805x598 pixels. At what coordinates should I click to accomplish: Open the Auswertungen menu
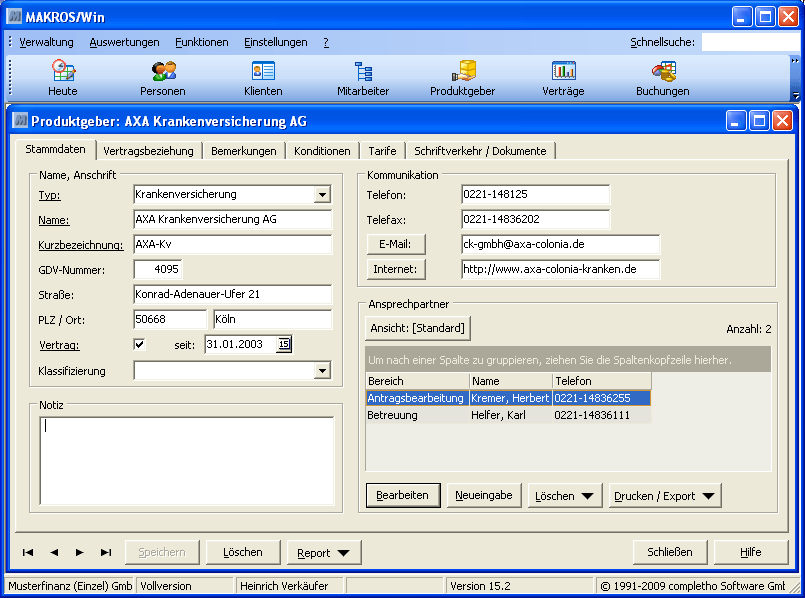click(124, 42)
